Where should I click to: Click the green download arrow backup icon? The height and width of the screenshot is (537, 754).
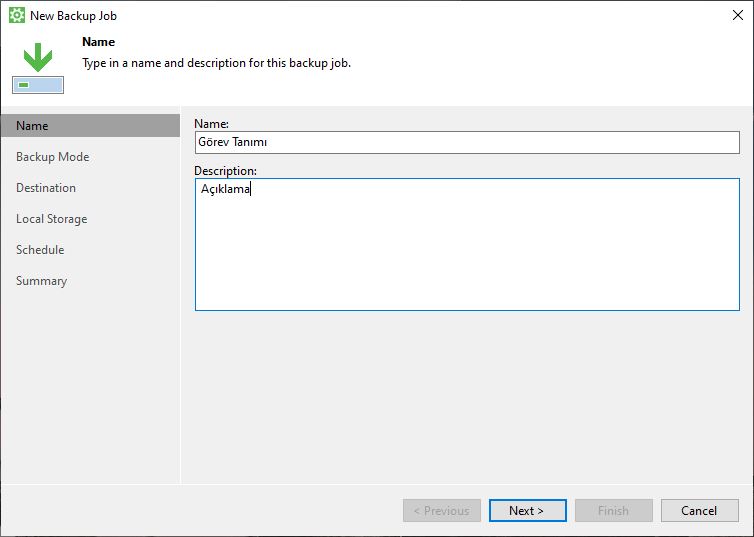point(38,57)
